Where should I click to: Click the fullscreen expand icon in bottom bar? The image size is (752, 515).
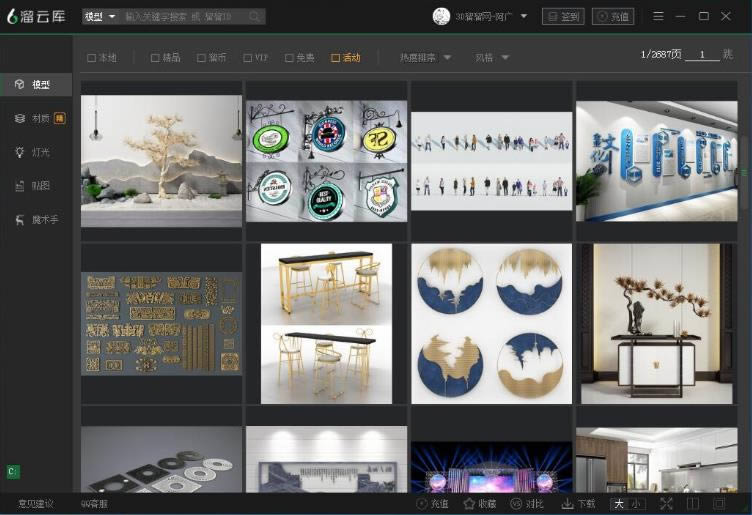pyautogui.click(x=666, y=504)
